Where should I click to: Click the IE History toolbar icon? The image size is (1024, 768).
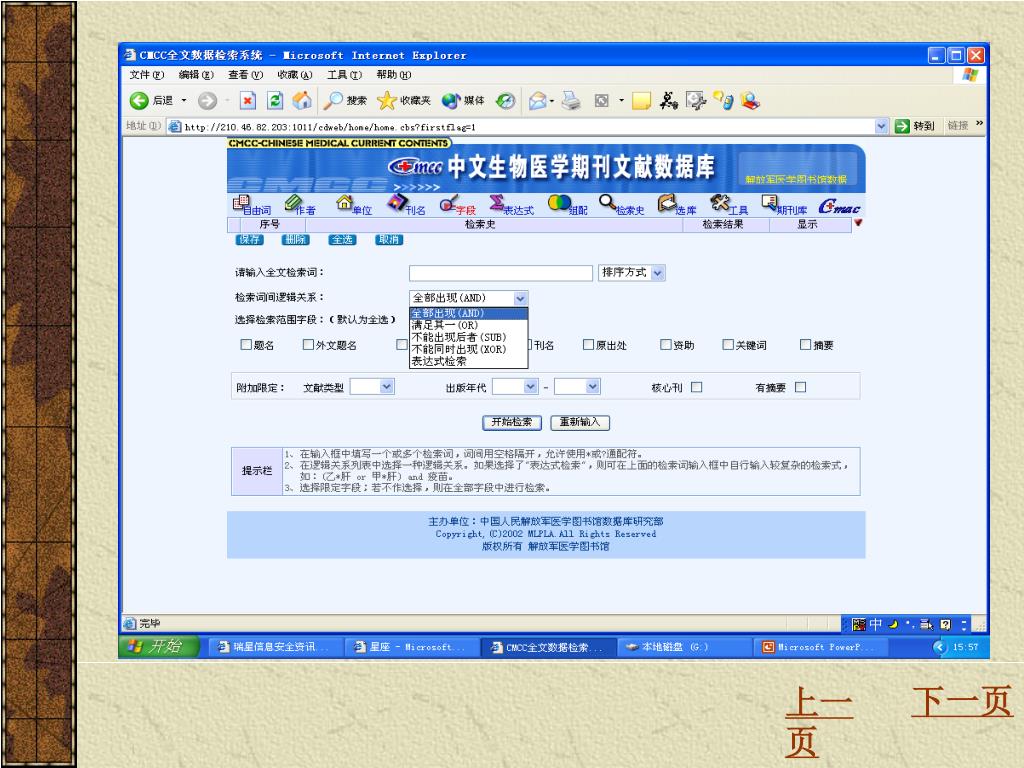[505, 101]
